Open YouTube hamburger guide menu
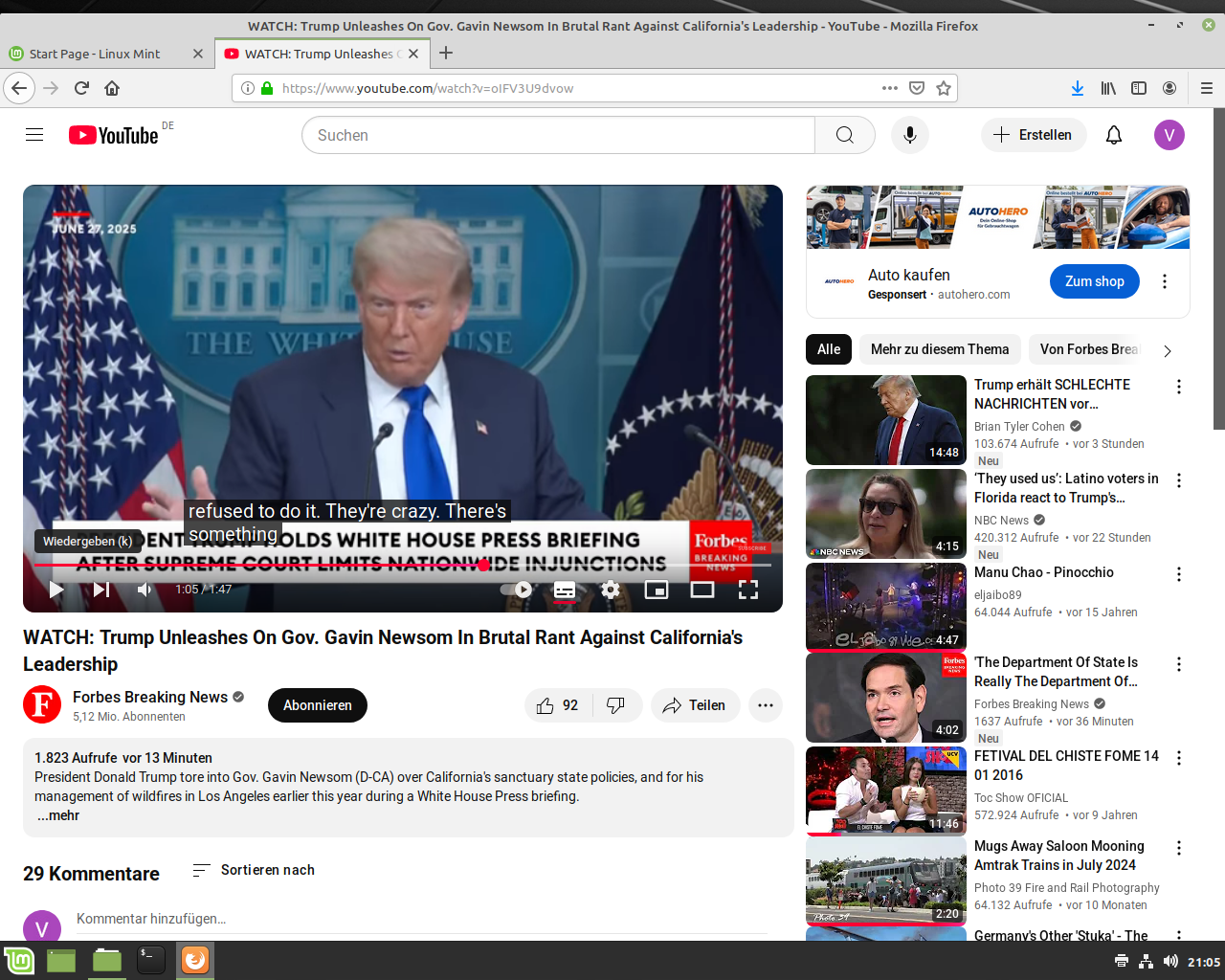Screen dimensions: 1225x980 click(x=34, y=135)
